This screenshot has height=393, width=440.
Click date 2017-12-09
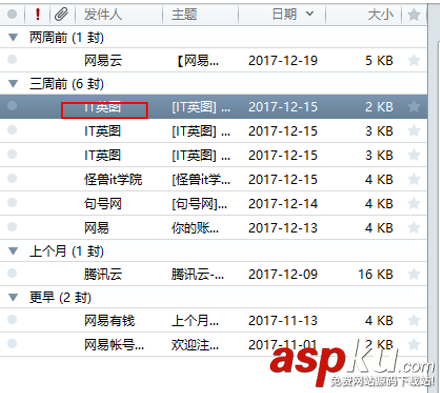(283, 274)
